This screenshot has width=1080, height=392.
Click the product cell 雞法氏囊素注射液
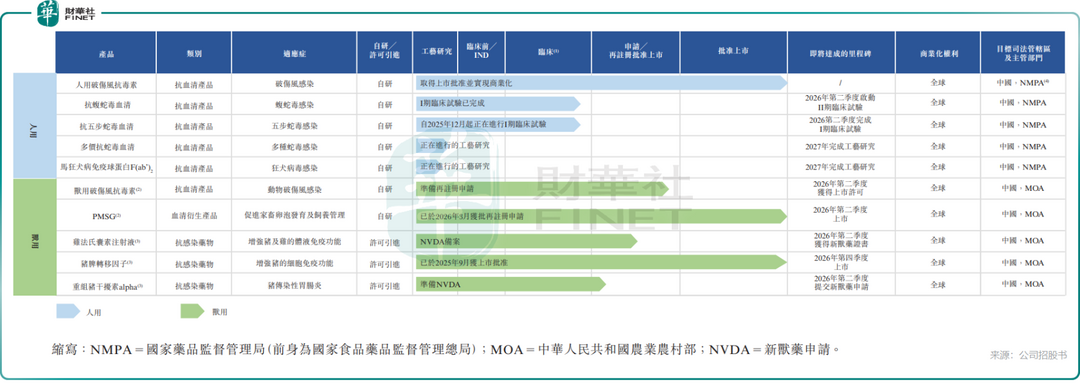(x=106, y=242)
